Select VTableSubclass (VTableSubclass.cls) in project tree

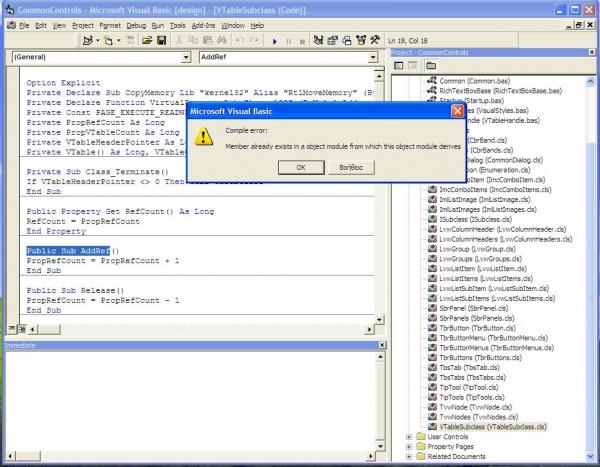[492, 427]
